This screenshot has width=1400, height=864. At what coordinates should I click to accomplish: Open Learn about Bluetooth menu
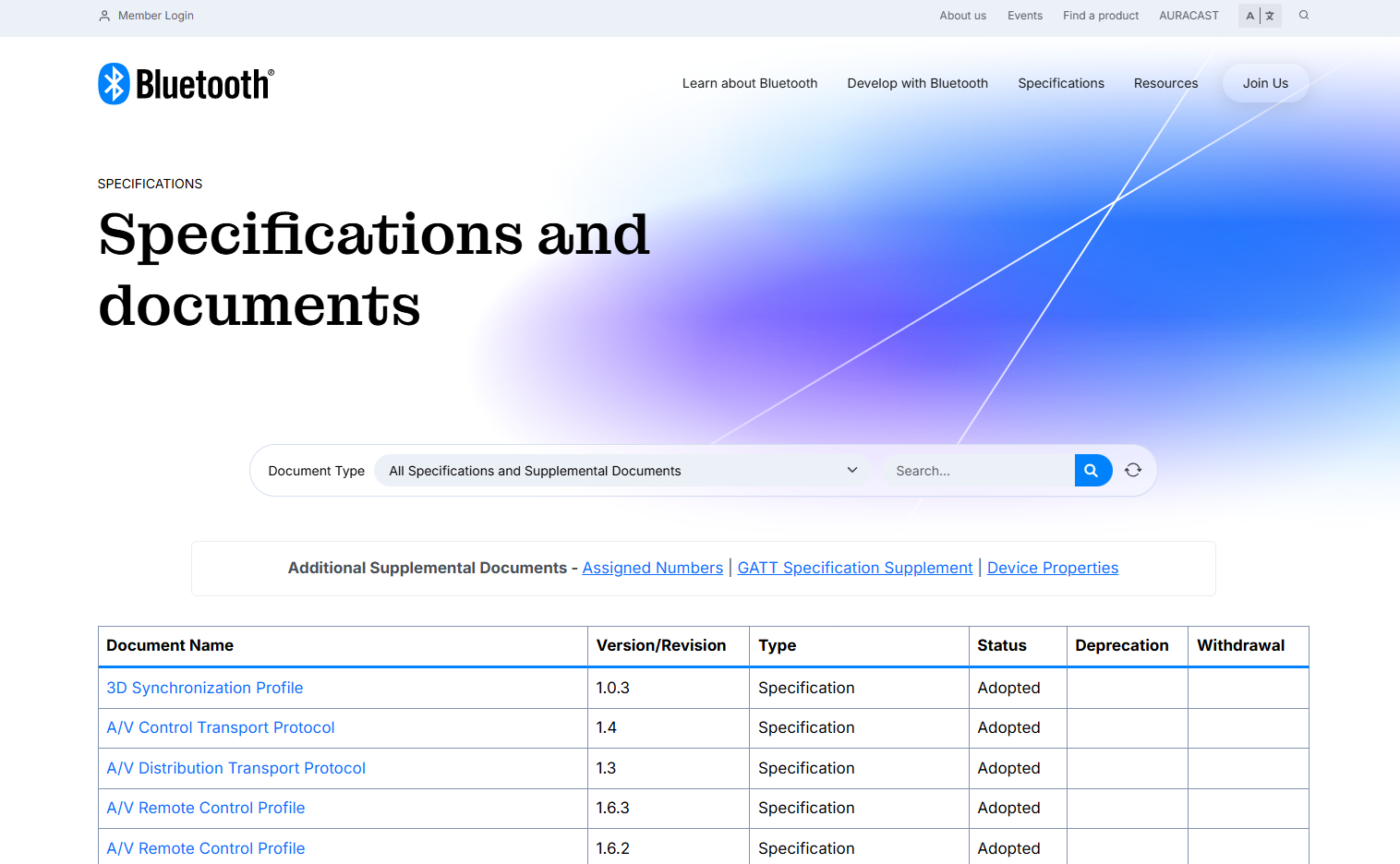click(750, 83)
